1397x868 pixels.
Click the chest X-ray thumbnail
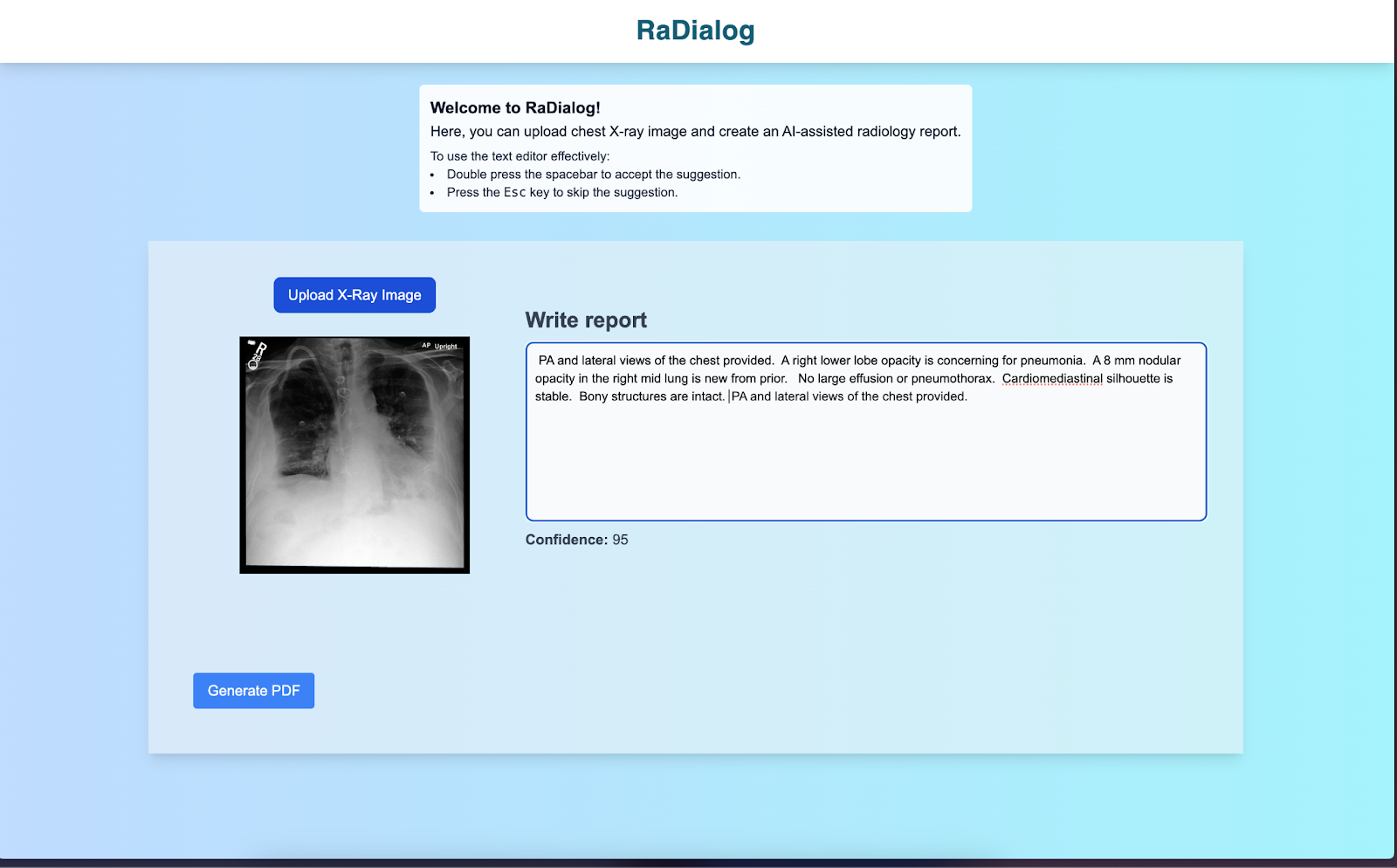pyautogui.click(x=354, y=454)
